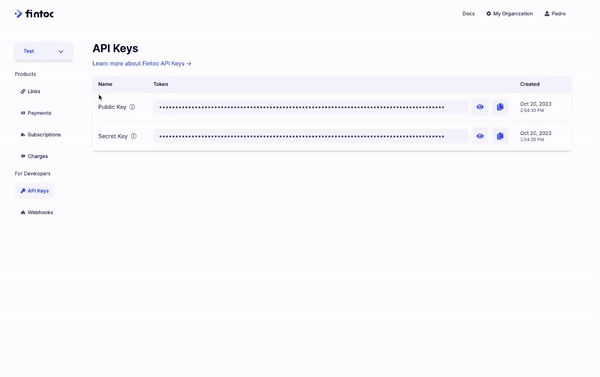Click the Charges icon in sidebar
This screenshot has height=377, width=600.
point(23,156)
